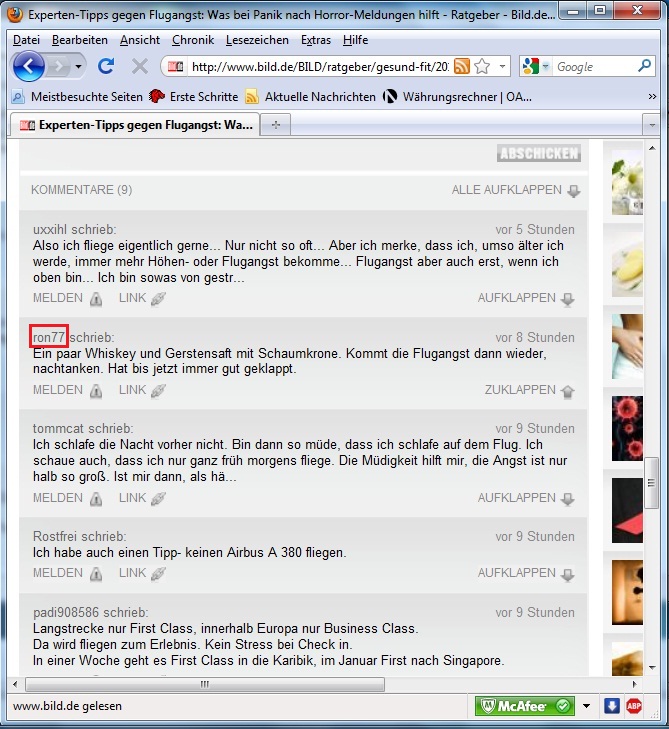Click the URL address field
The width and height of the screenshot is (669, 729).
click(x=318, y=66)
